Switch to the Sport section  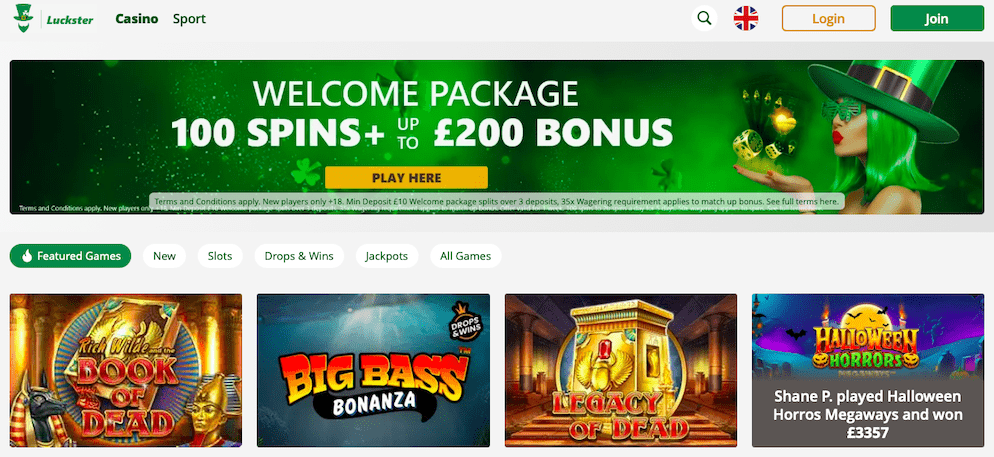(189, 19)
